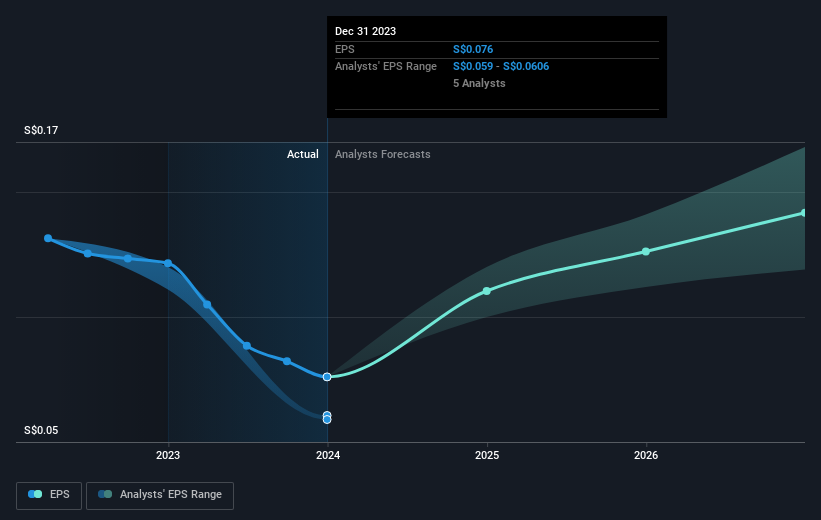Click the final forecast point at right edge
The height and width of the screenshot is (520, 821).
[x=804, y=213]
